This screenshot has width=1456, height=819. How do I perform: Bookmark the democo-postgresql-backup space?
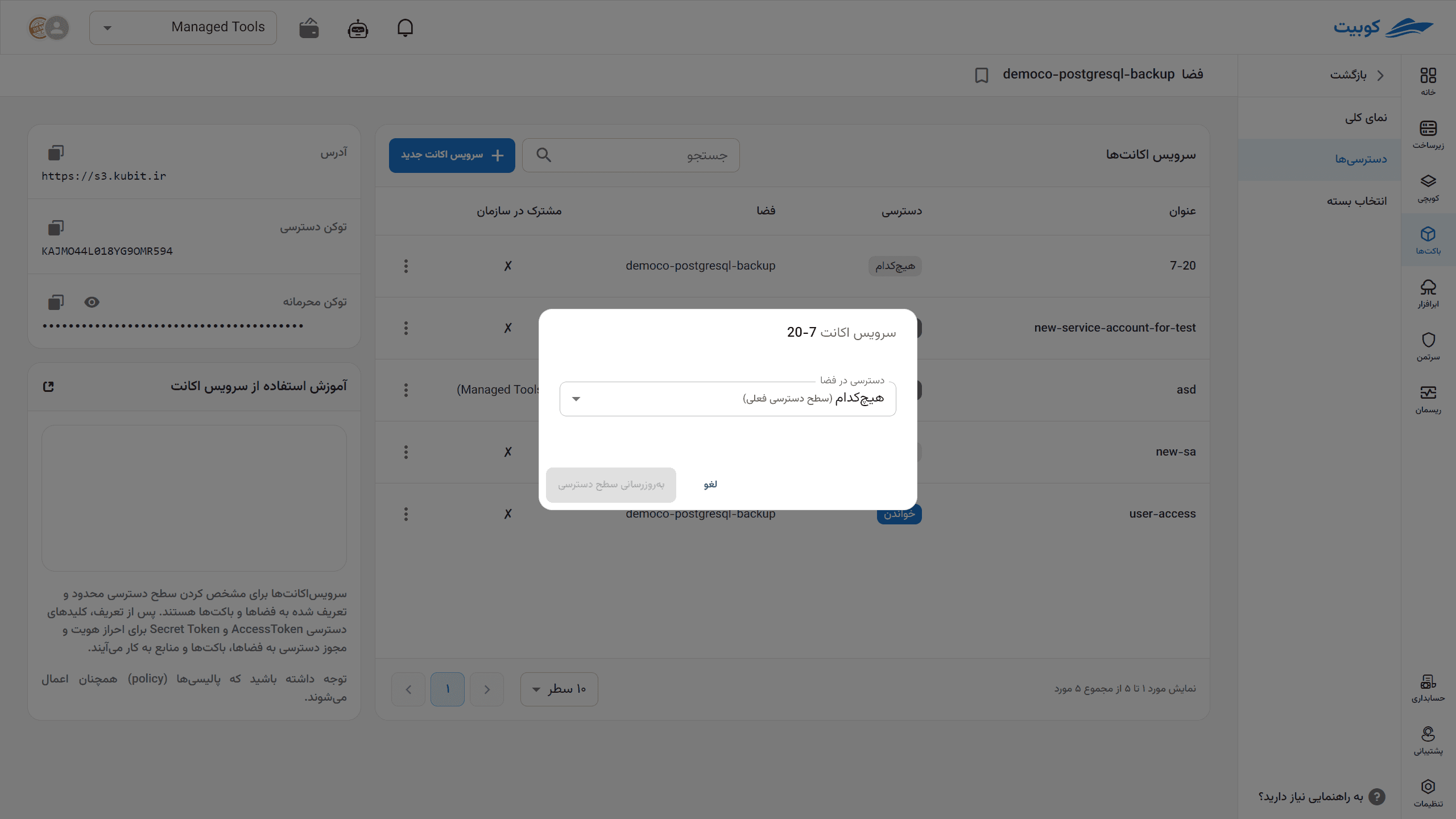click(x=982, y=75)
